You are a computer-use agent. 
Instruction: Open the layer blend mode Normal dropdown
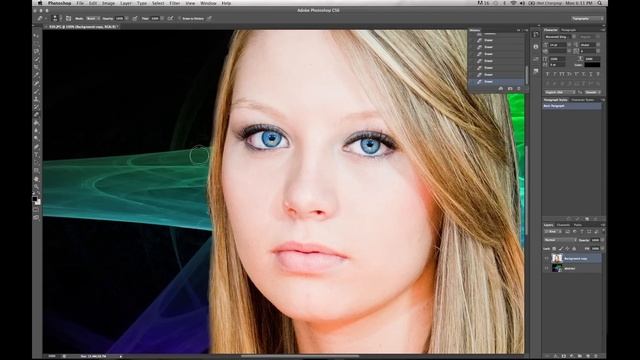coord(560,240)
